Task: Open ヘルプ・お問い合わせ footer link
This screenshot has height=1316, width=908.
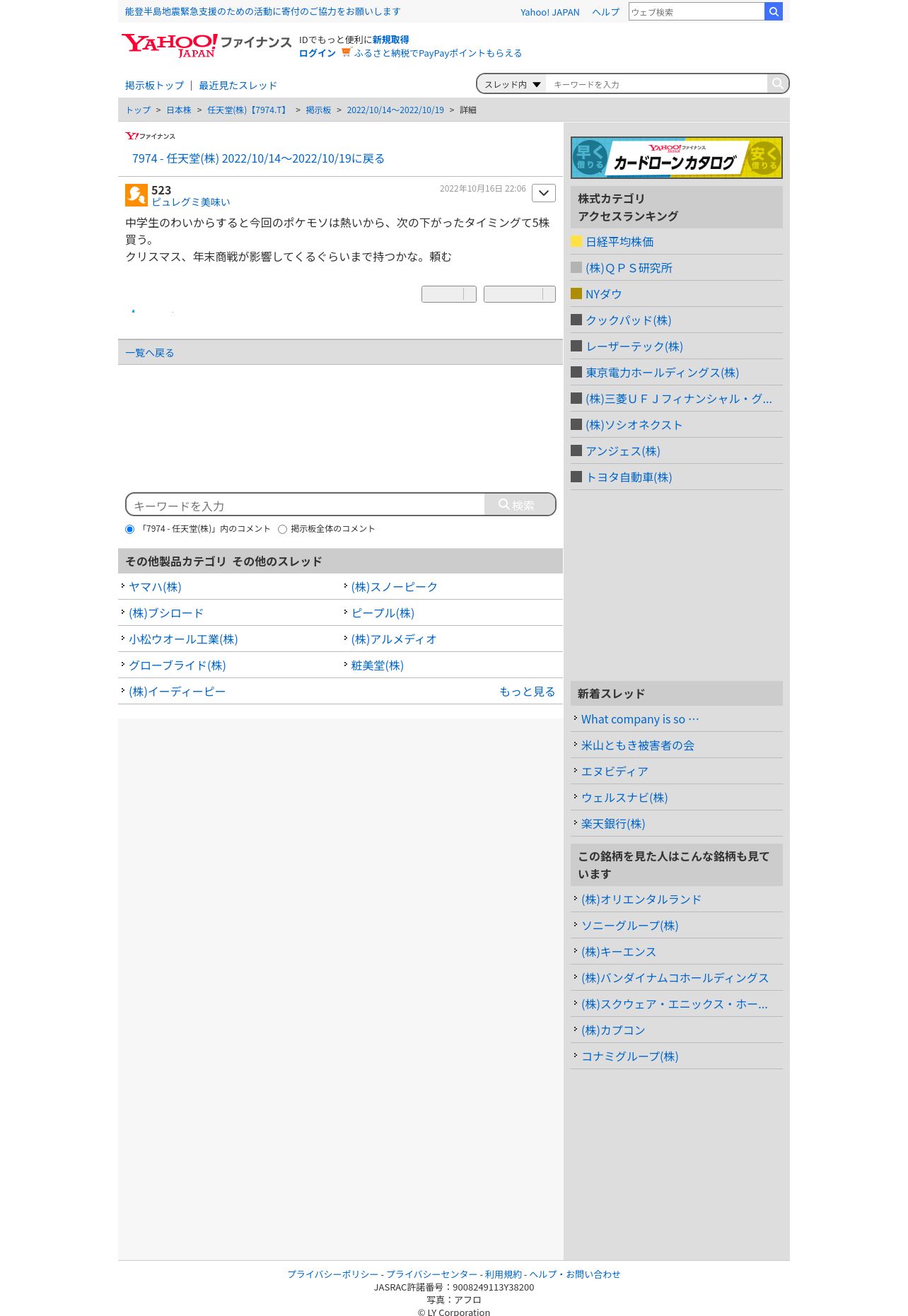Action: point(575,1274)
